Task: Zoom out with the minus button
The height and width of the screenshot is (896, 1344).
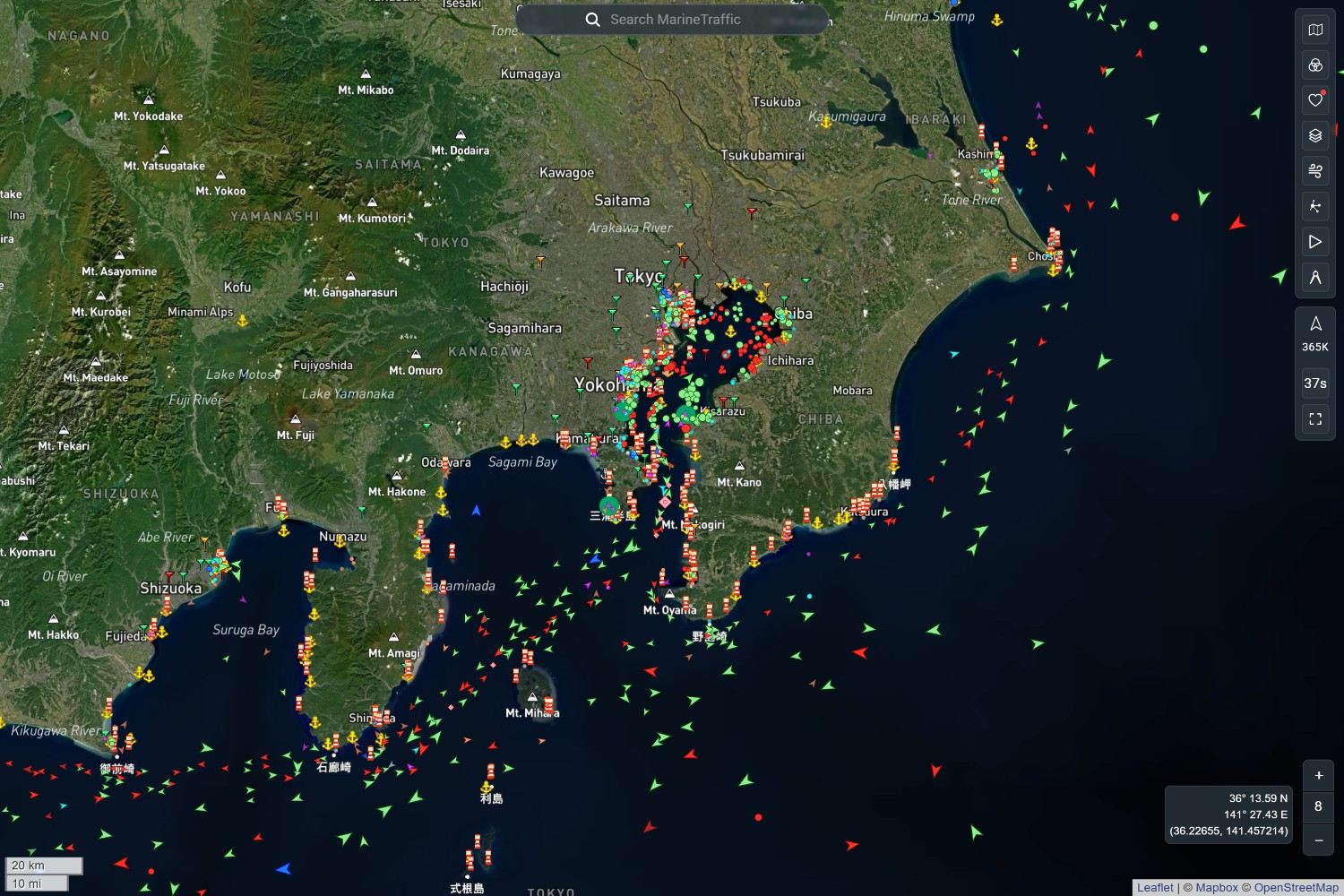Action: click(x=1318, y=840)
